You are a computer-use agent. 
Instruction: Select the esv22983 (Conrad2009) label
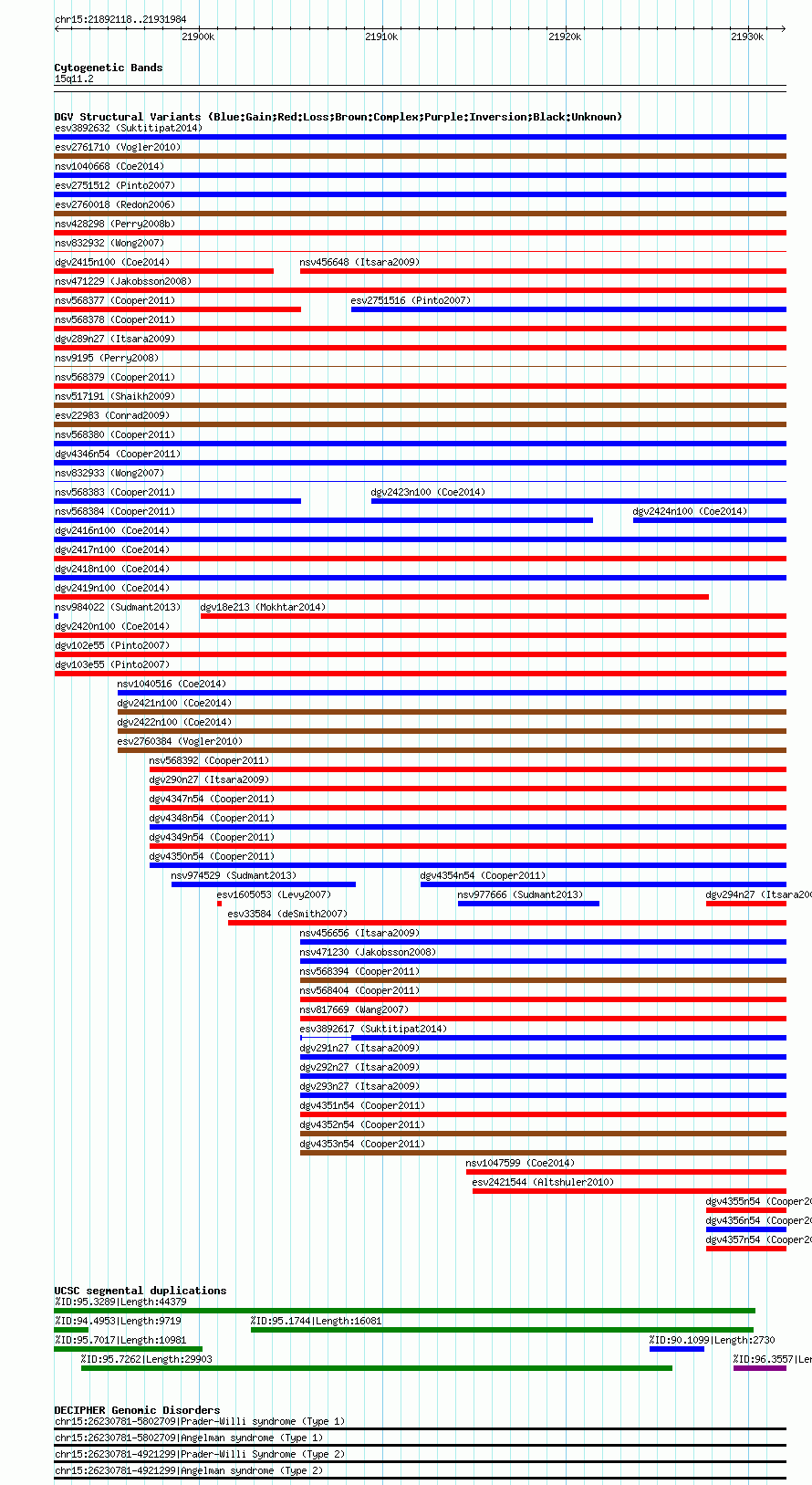click(x=112, y=415)
